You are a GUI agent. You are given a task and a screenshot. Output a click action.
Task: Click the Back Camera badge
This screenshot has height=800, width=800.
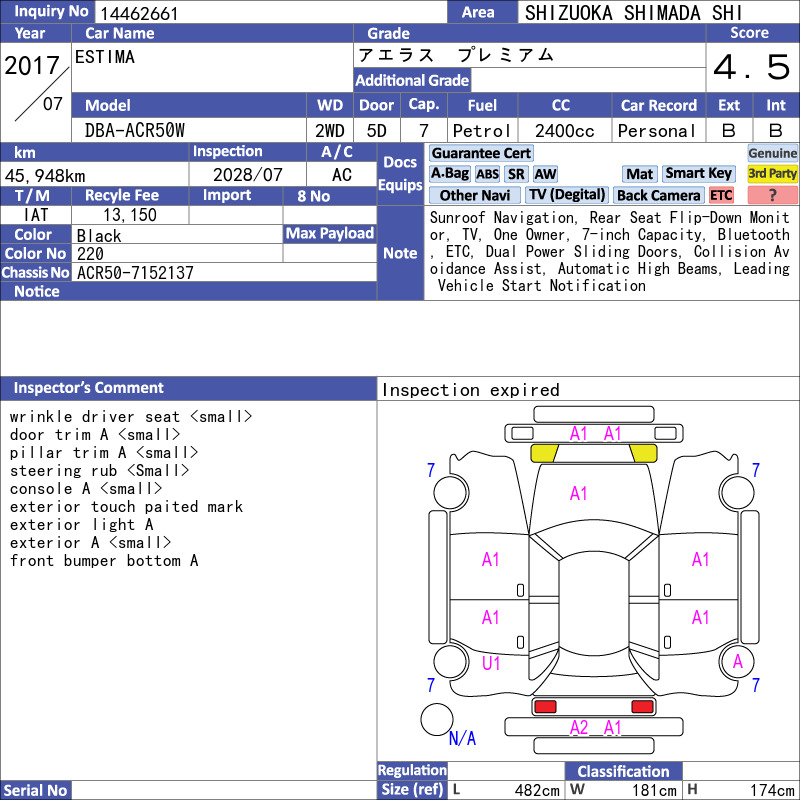click(x=658, y=195)
